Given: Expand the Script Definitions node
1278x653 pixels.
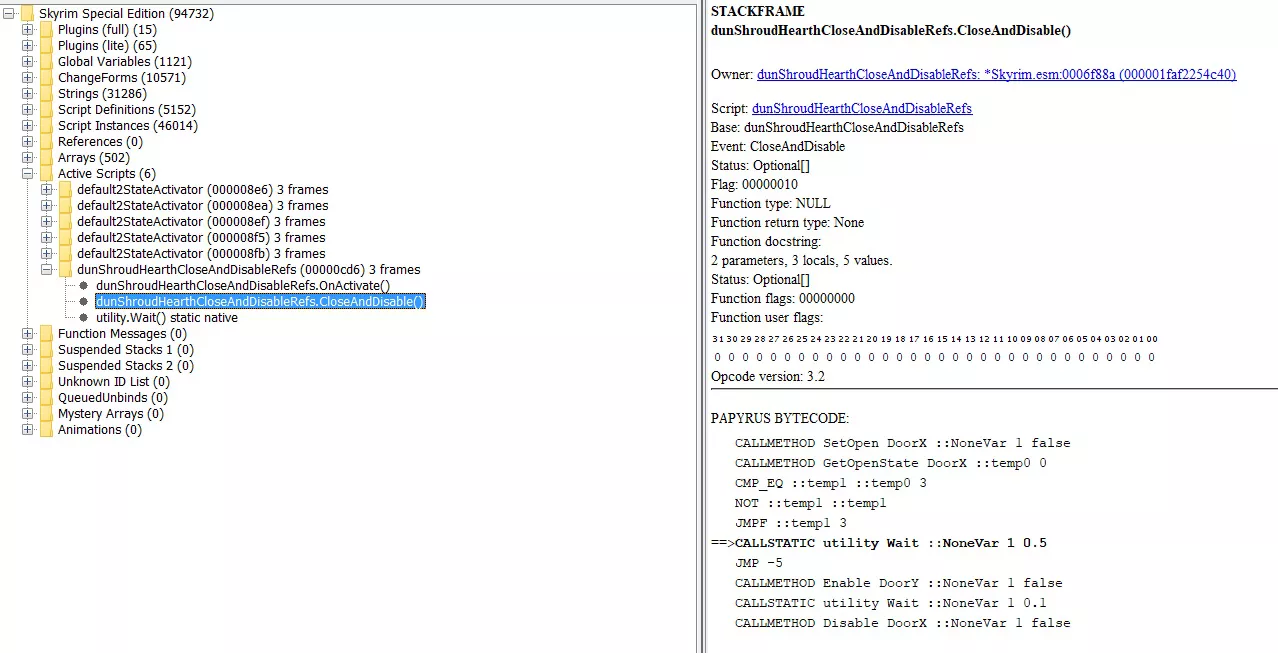Looking at the screenshot, I should pyautogui.click(x=27, y=110).
